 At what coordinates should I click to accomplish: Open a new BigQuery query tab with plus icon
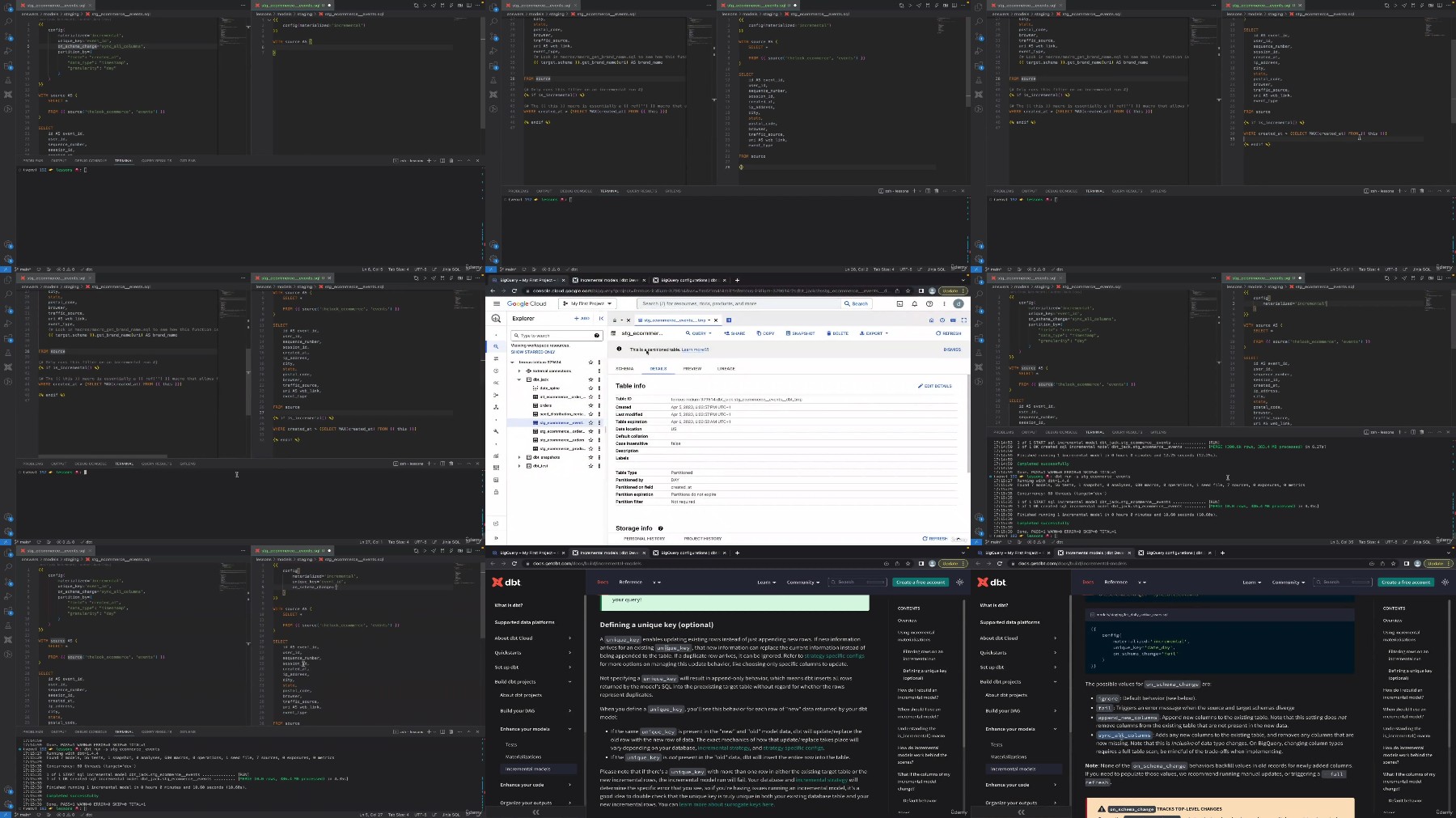point(729,320)
